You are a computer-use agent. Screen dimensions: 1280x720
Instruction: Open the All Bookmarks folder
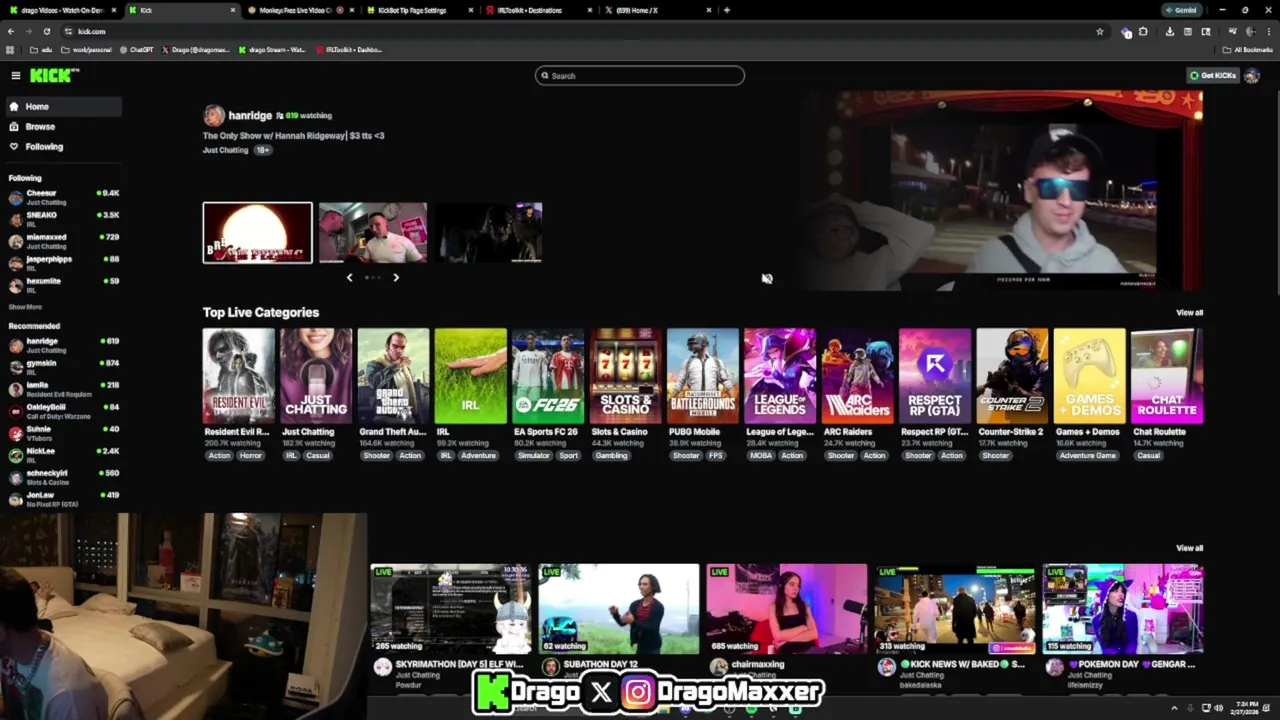[1248, 49]
